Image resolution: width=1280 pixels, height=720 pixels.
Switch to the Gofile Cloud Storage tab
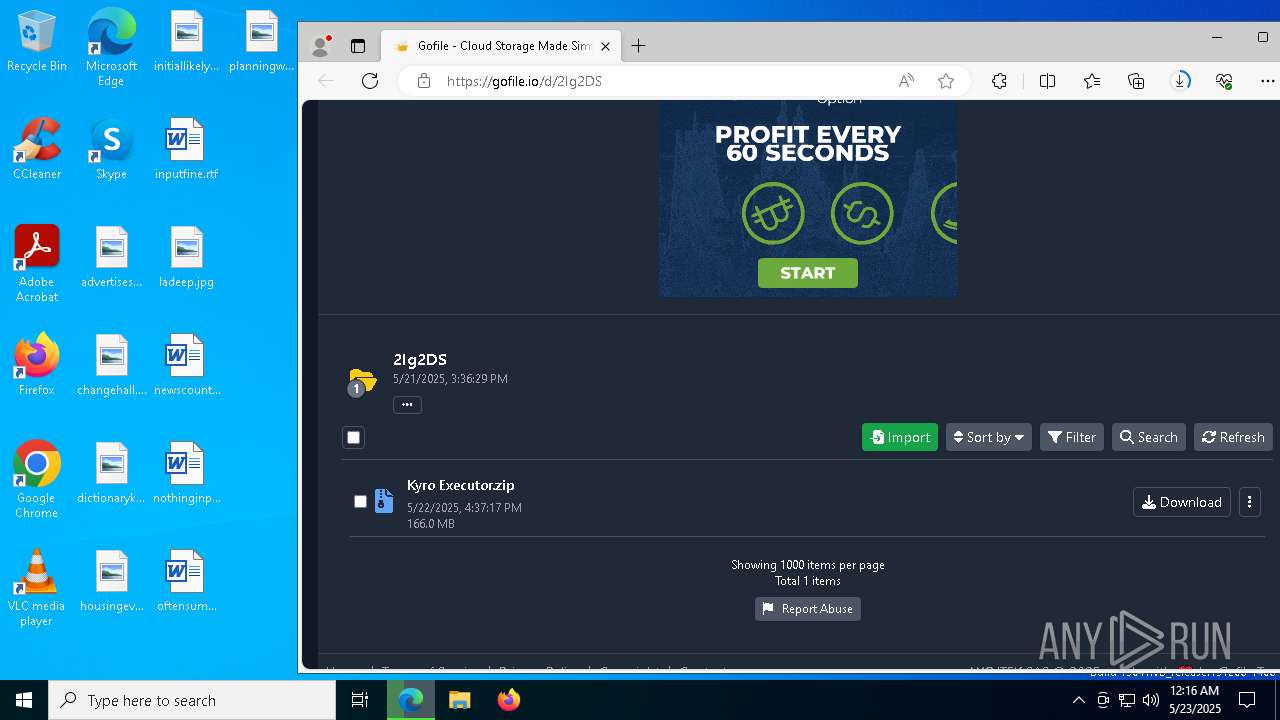500,46
